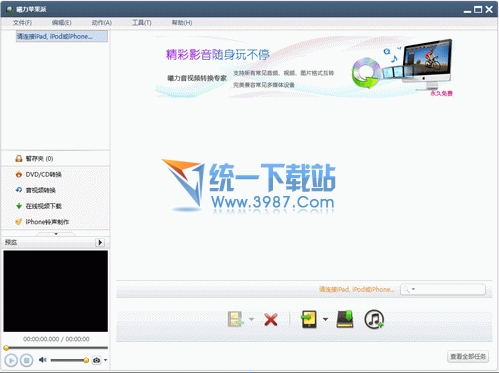499x373 pixels.
Task: Click the export to iTunes music icon
Action: [x=374, y=319]
